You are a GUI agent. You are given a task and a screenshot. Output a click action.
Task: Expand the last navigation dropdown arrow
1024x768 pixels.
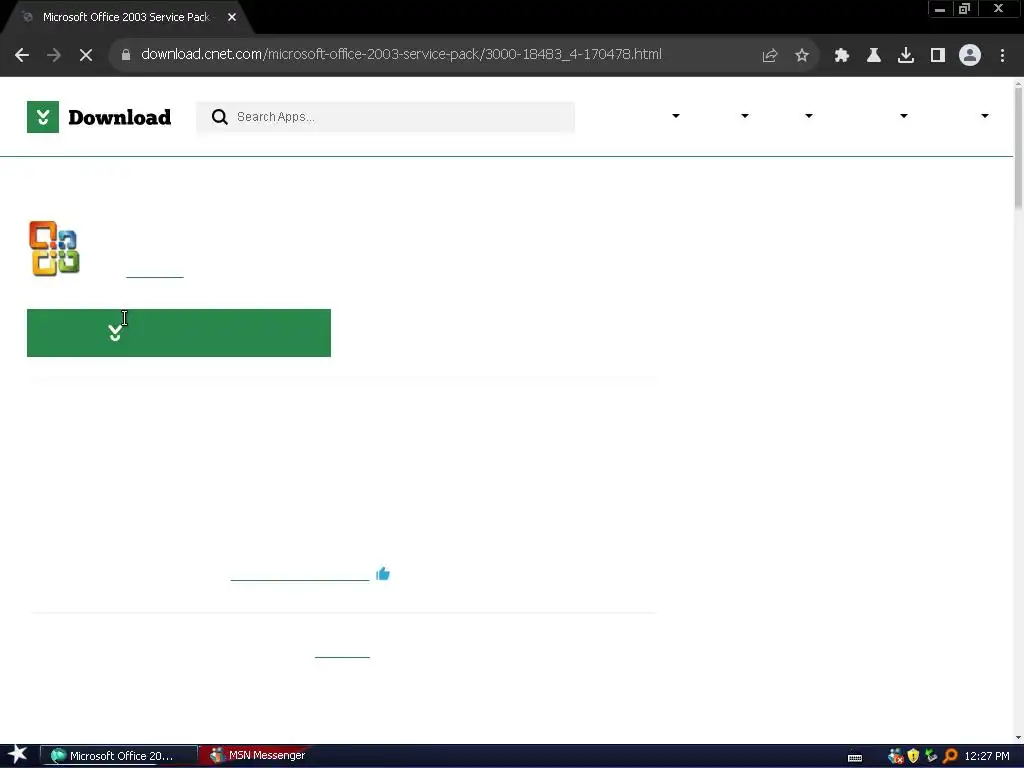click(x=985, y=116)
